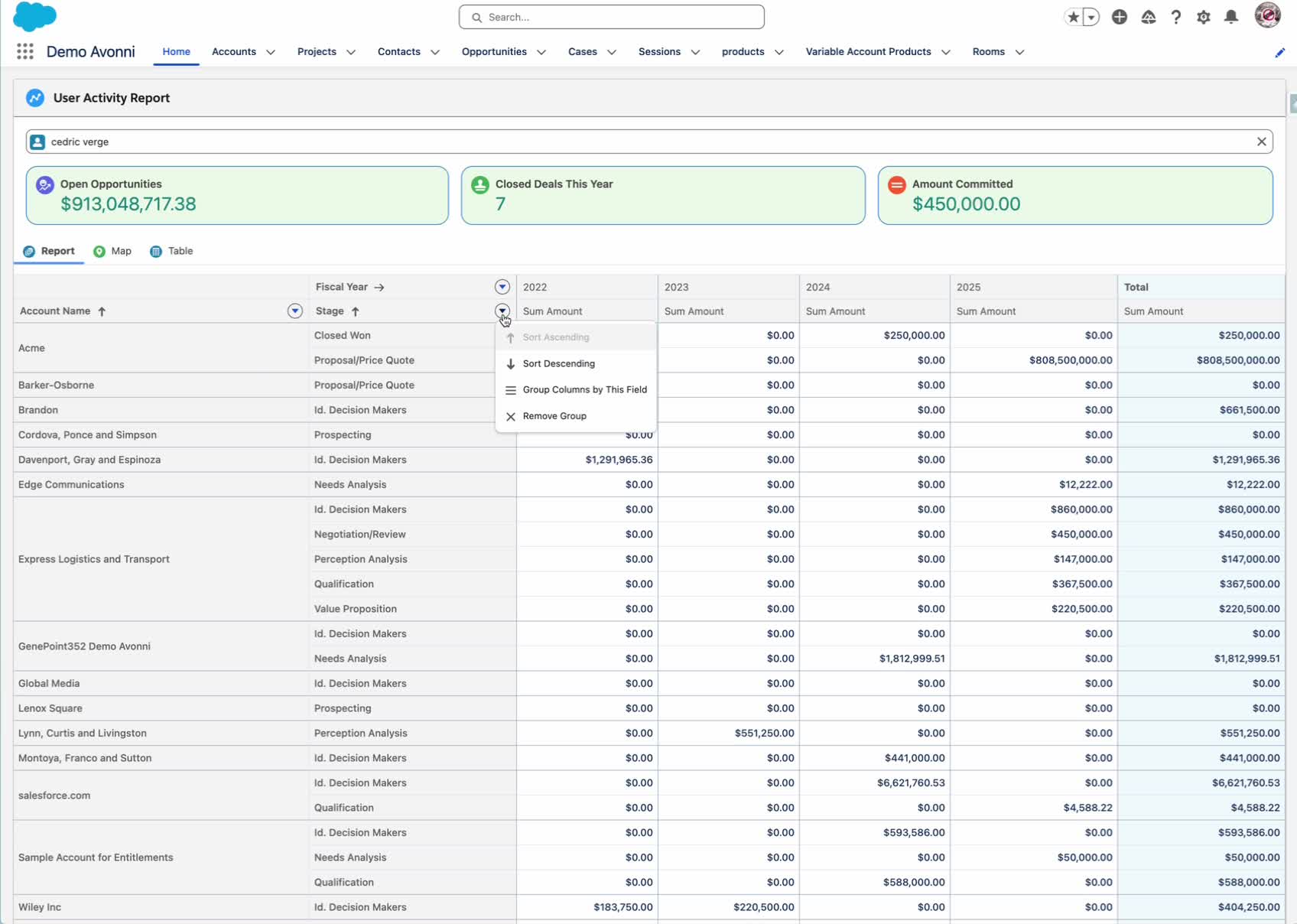
Task: Expand the Variable Account Products chevron
Action: coord(946,52)
